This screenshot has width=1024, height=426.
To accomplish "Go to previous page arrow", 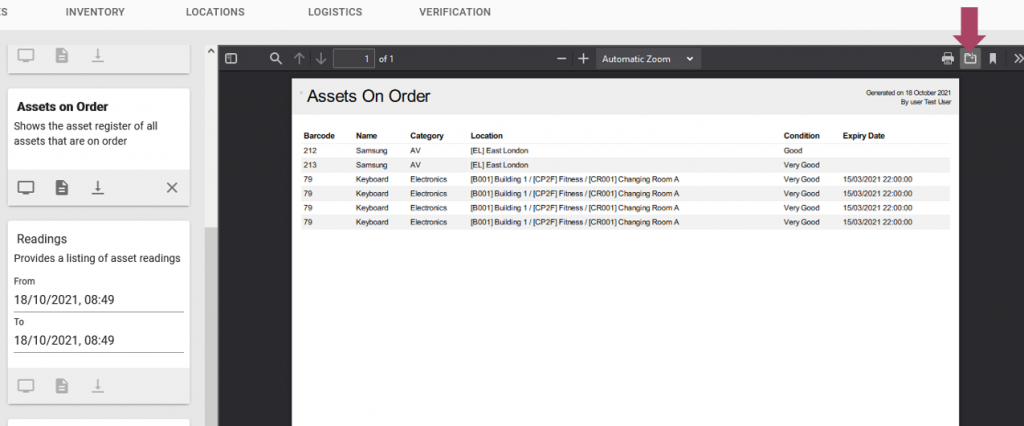I will click(x=299, y=59).
